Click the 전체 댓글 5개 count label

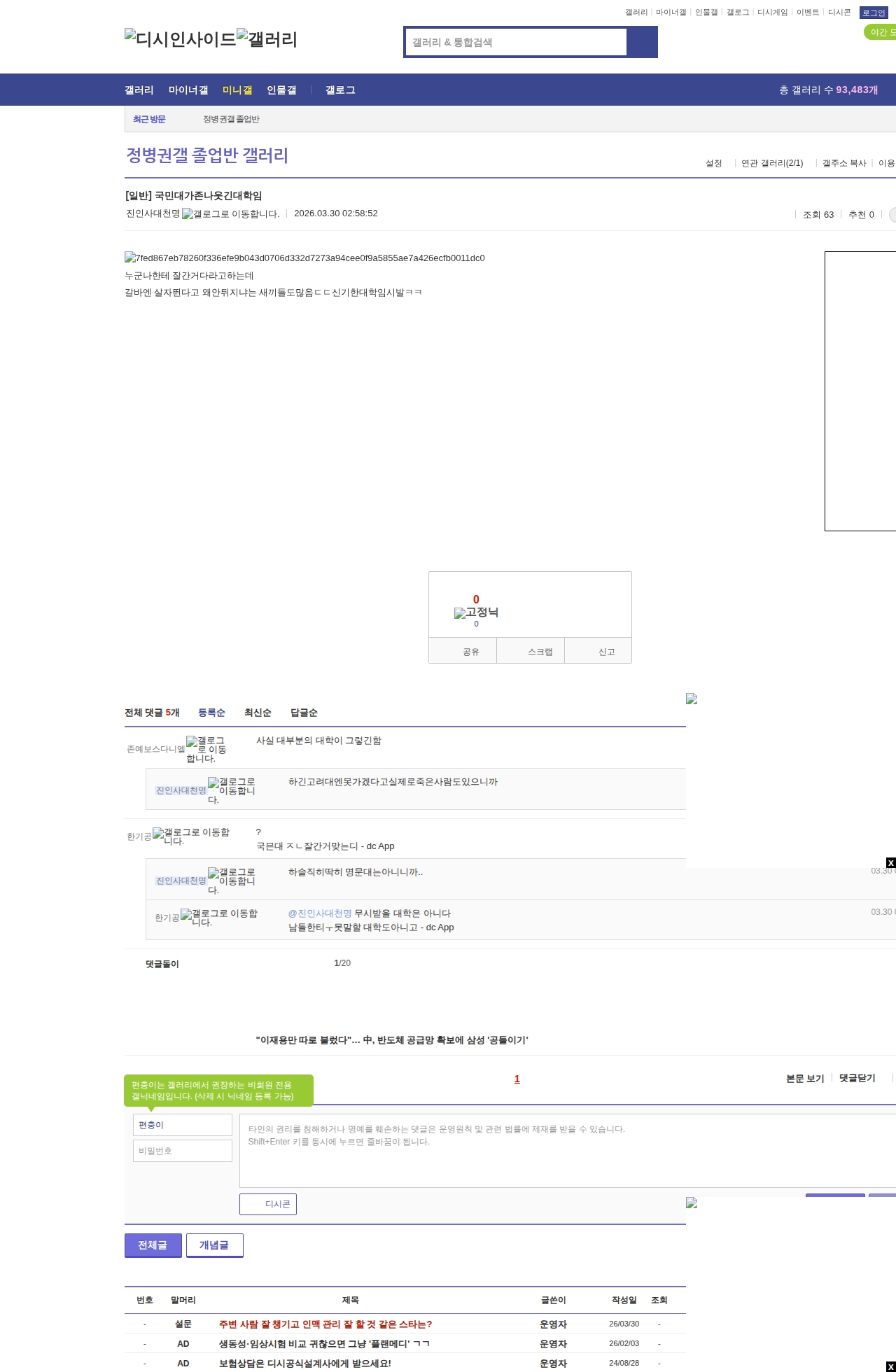(152, 713)
